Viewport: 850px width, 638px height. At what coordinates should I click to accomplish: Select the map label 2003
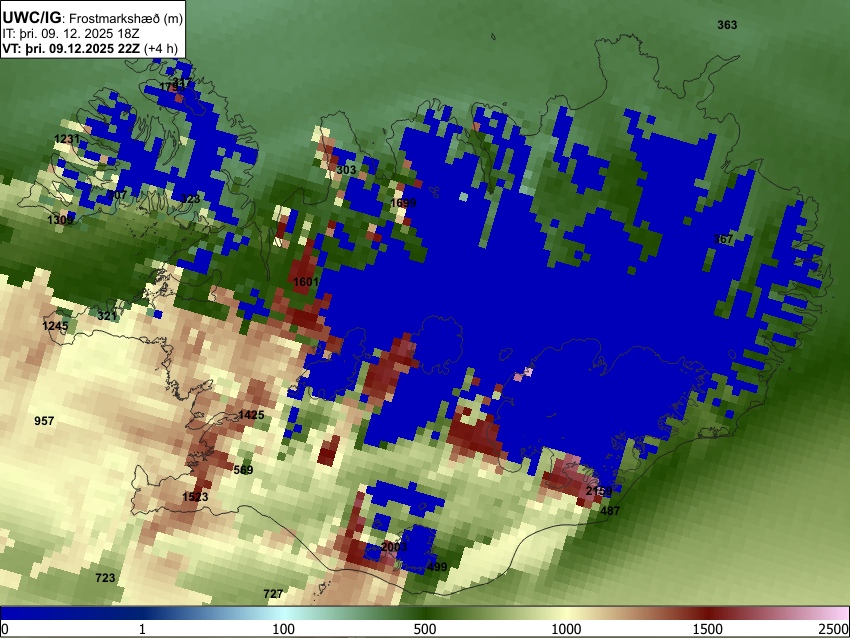pos(394,546)
